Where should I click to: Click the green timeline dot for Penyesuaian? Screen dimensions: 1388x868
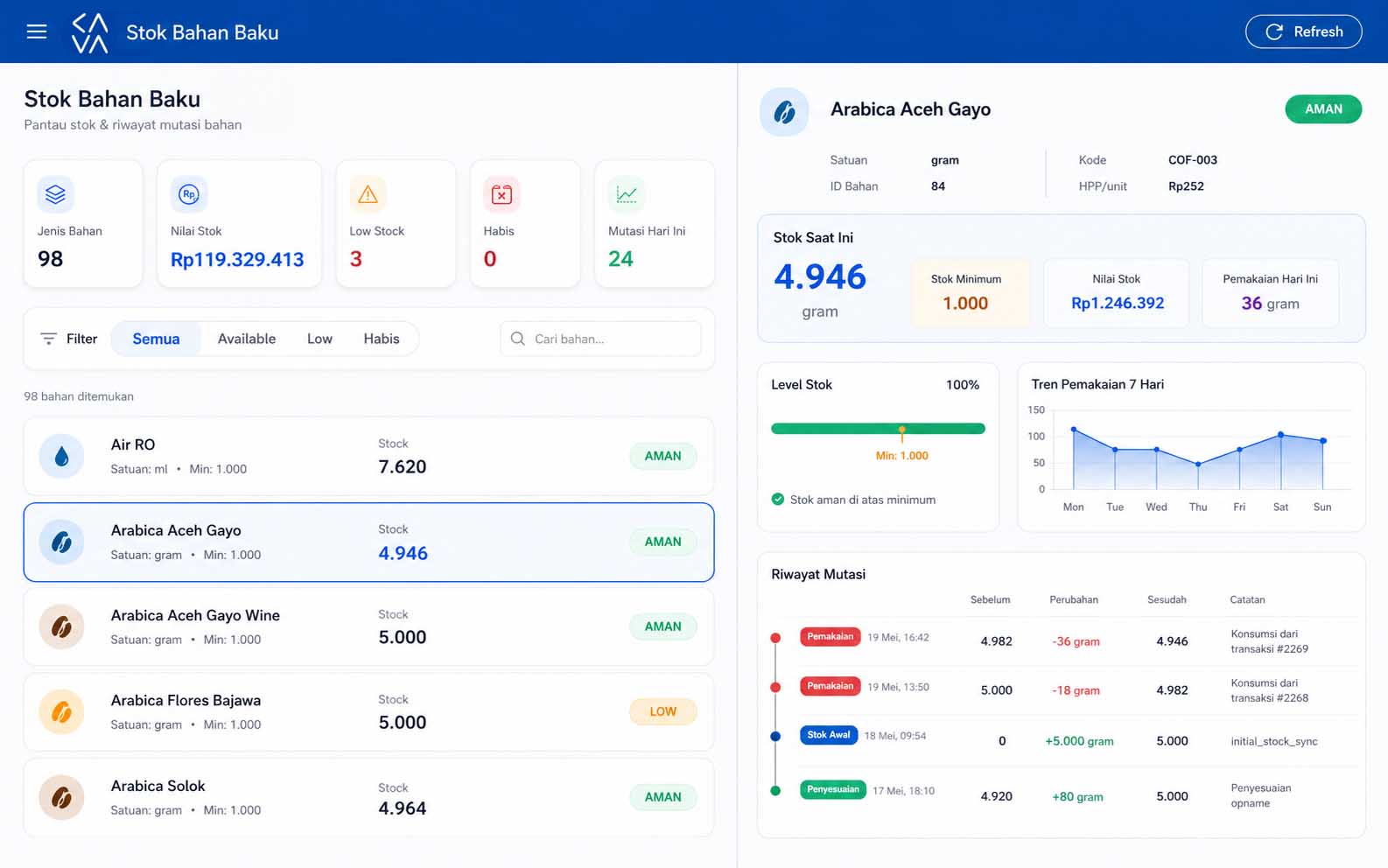775,791
